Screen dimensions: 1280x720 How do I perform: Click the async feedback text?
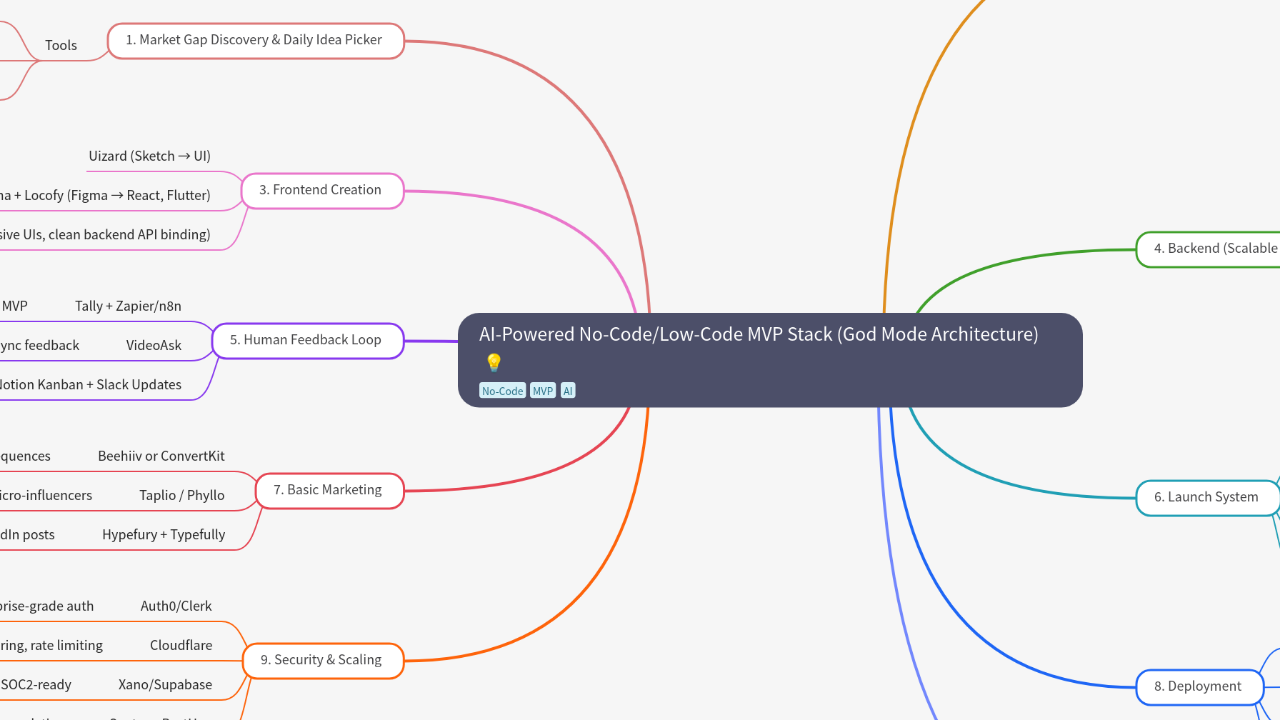40,345
